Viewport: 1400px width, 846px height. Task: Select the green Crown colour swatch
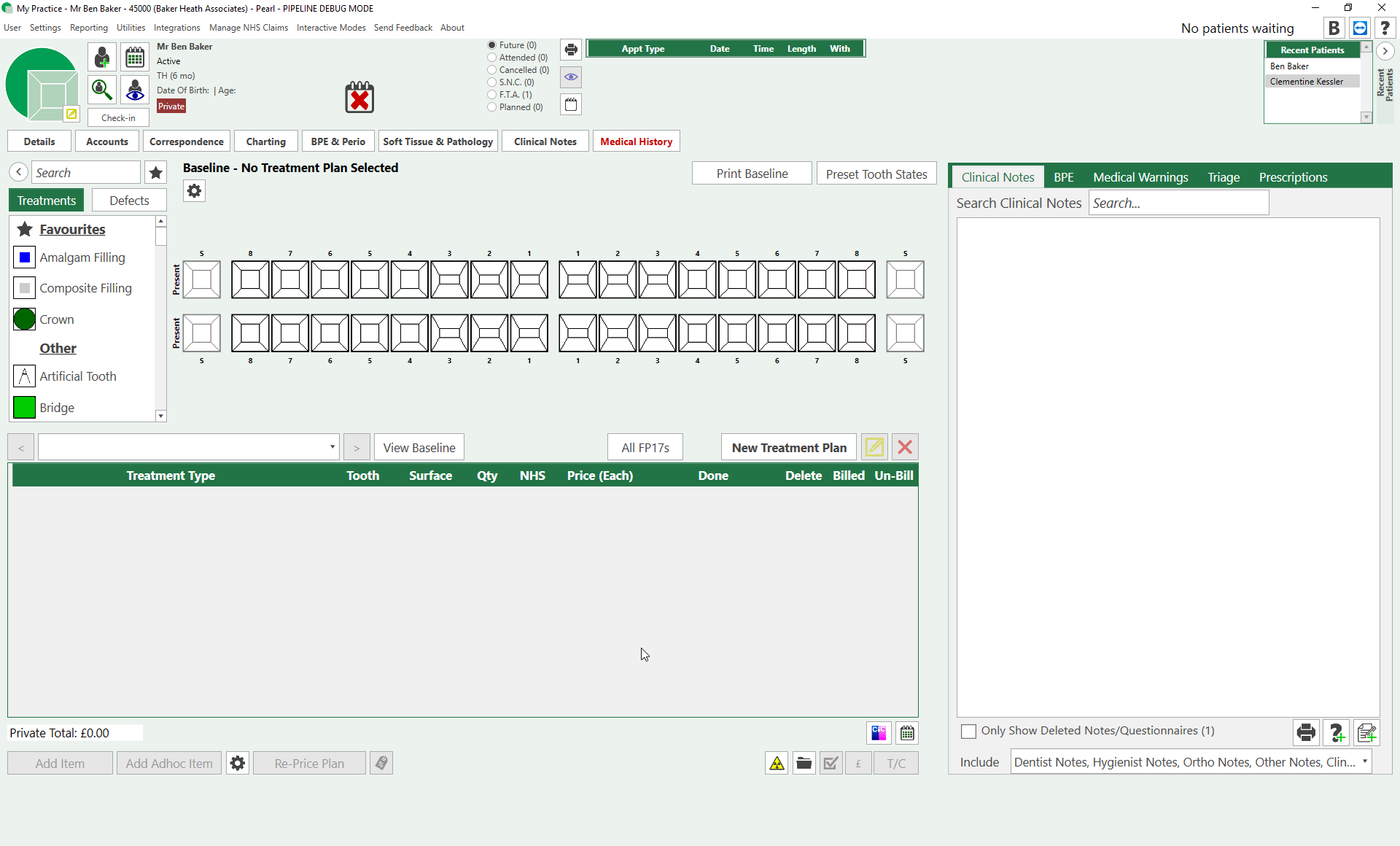click(x=24, y=319)
